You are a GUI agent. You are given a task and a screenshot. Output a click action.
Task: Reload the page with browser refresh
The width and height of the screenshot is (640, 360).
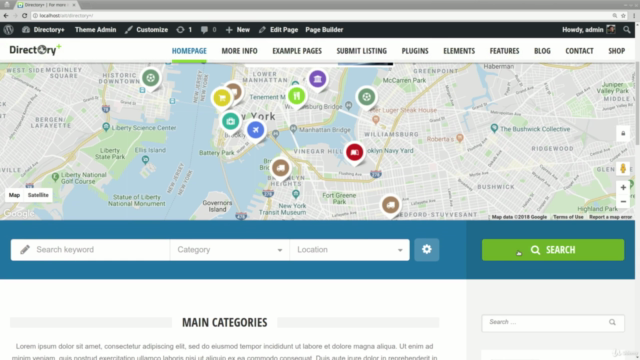coord(24,16)
